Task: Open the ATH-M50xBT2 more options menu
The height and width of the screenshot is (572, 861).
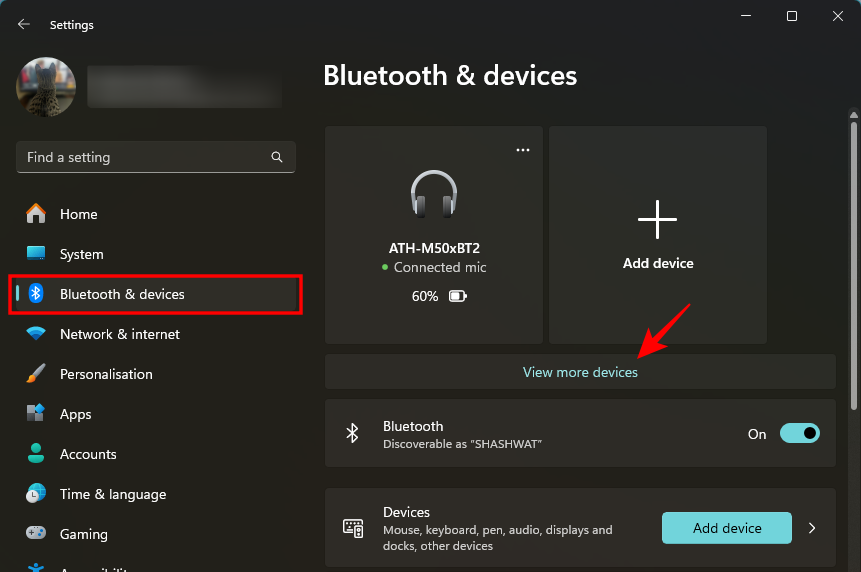Action: click(x=523, y=150)
